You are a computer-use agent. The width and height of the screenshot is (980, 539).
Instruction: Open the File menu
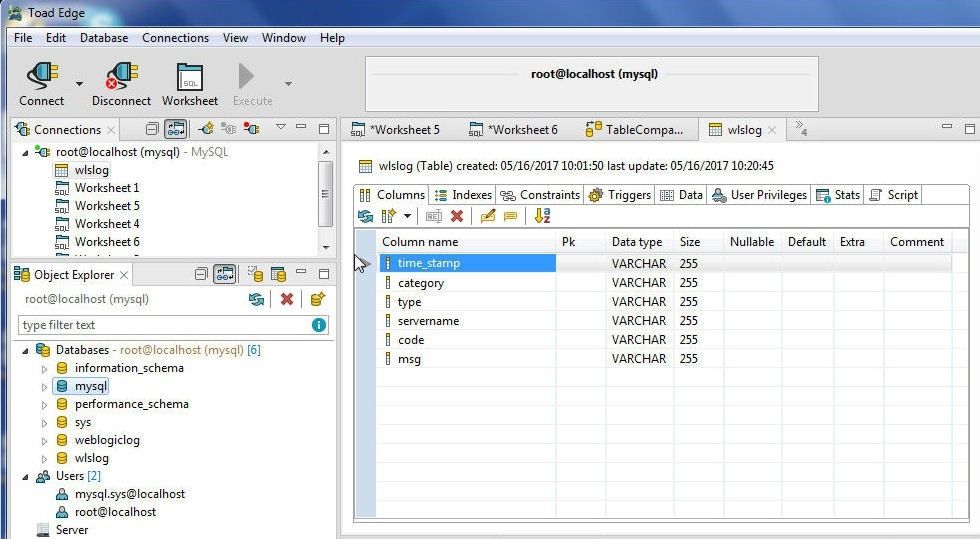23,38
